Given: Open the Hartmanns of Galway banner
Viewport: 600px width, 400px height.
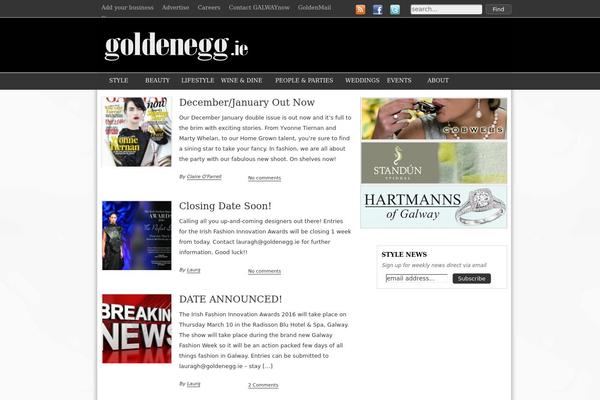Looking at the screenshot, I should pyautogui.click(x=434, y=207).
